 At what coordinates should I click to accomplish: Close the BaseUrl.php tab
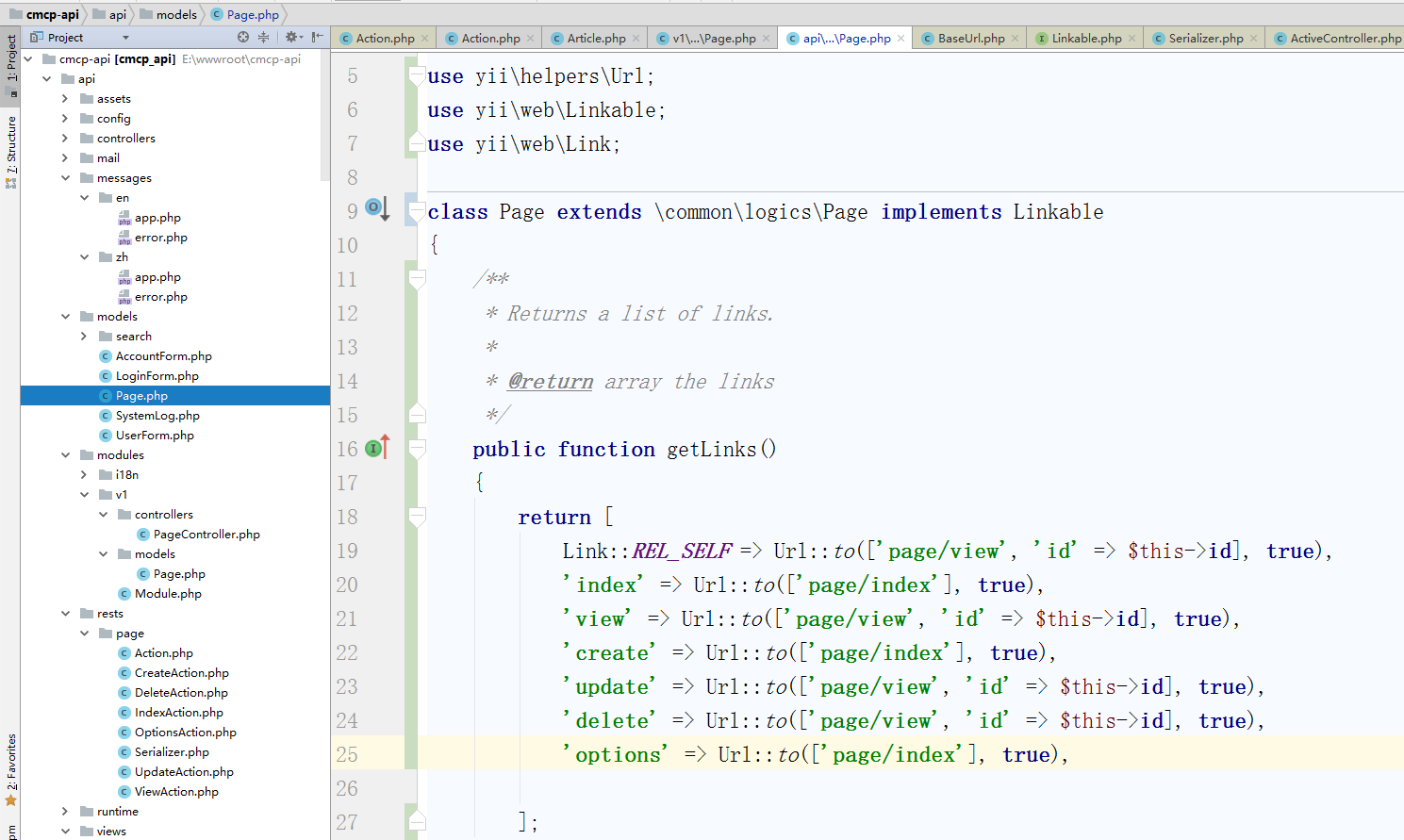pos(1015,39)
